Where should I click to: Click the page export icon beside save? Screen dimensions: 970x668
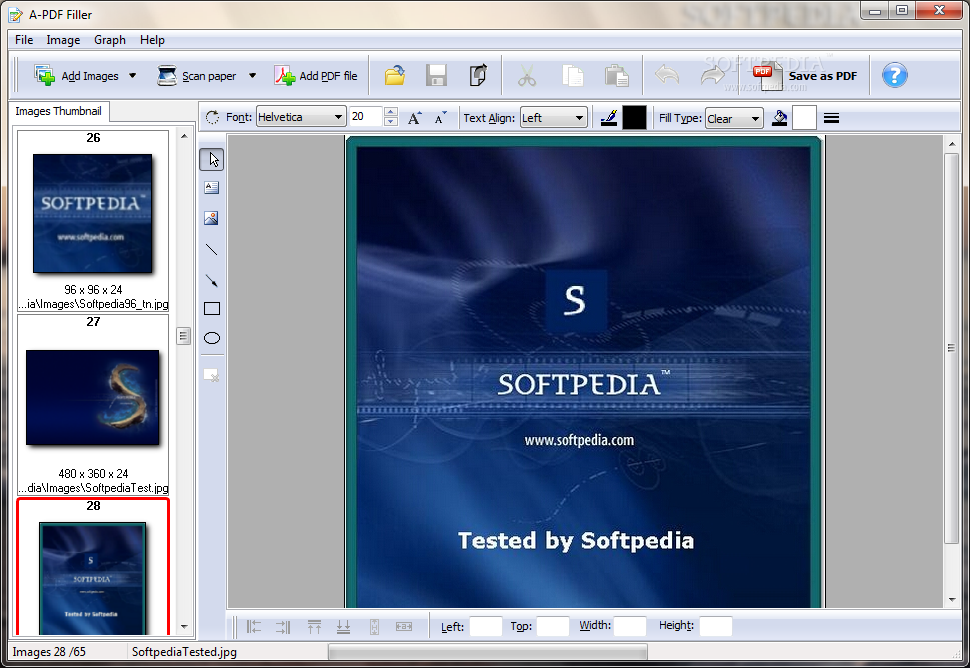(x=478, y=75)
